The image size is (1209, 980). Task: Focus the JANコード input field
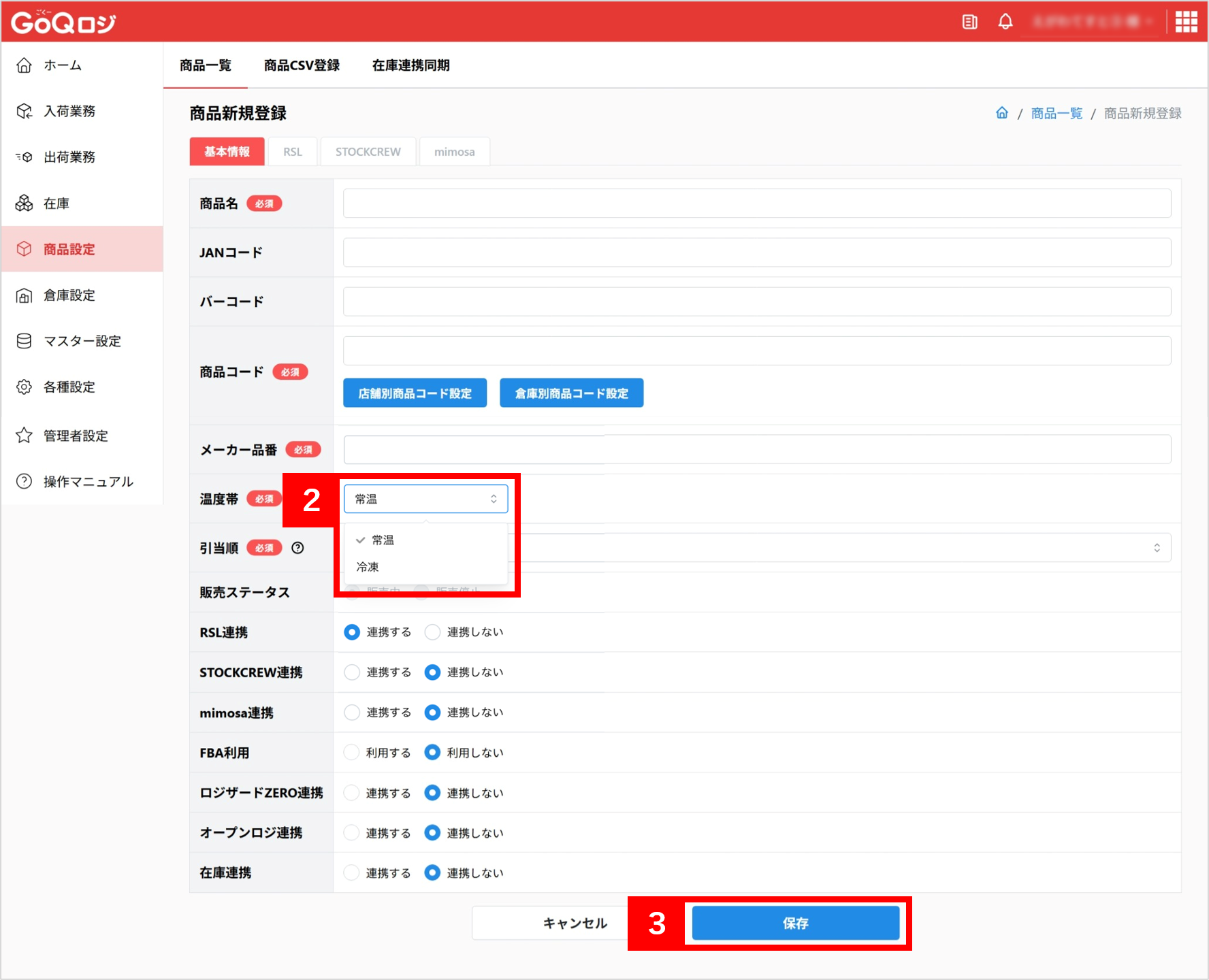coord(757,252)
